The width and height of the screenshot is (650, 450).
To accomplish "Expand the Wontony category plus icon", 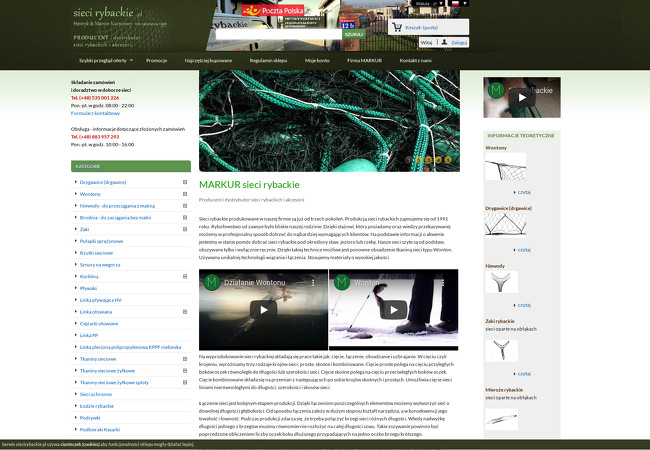I will click(x=185, y=194).
